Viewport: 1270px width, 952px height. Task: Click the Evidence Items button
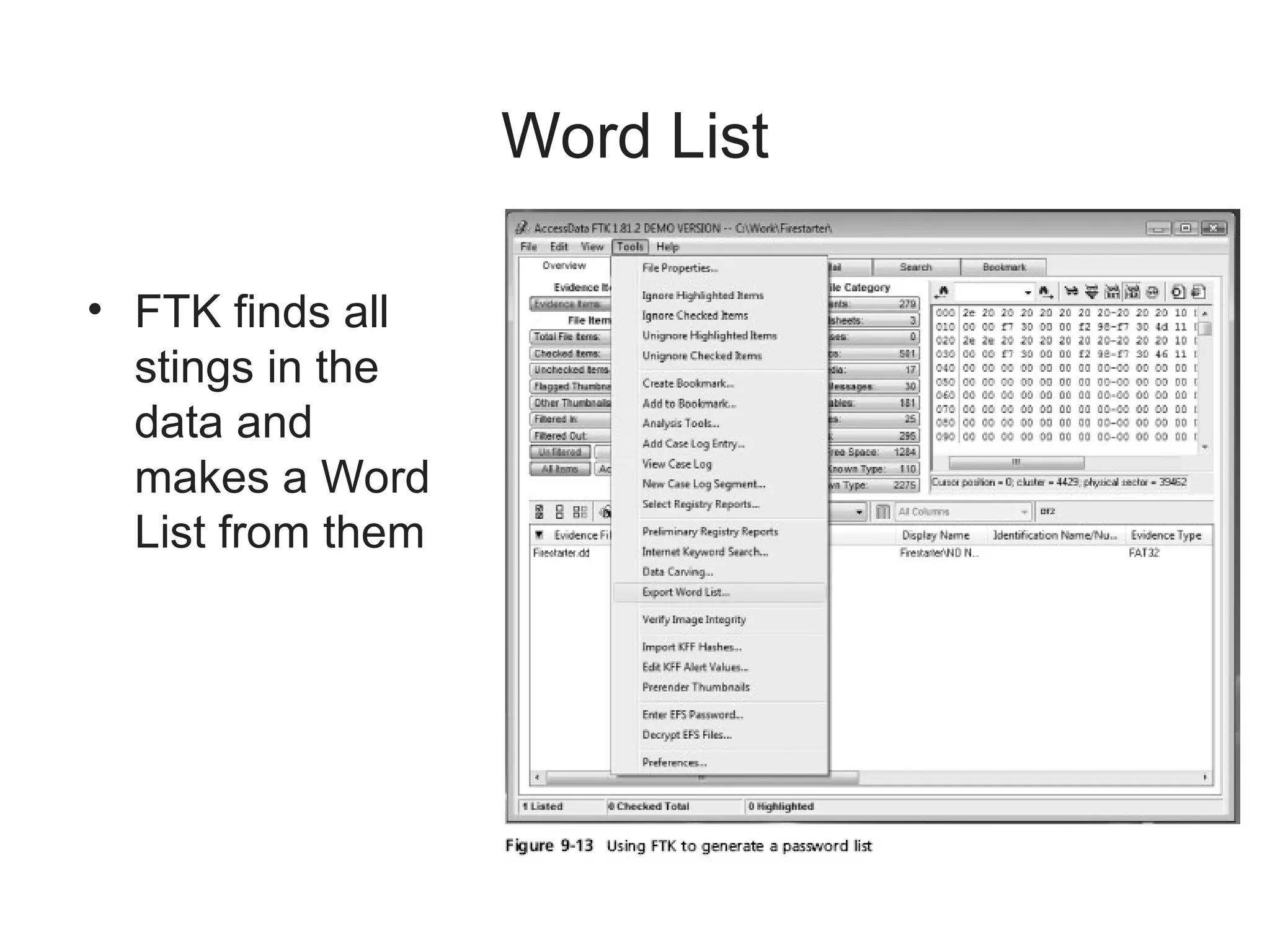(571, 304)
